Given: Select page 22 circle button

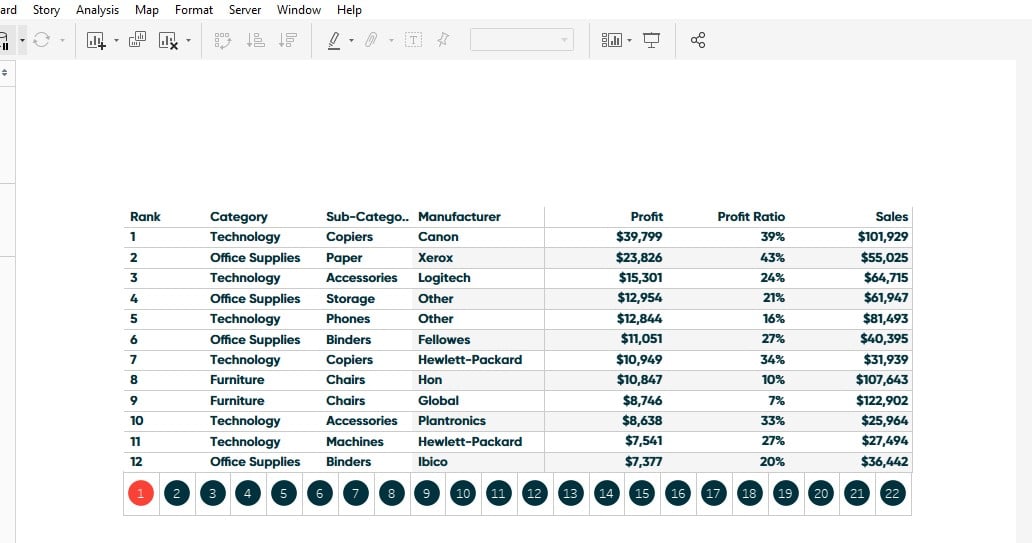Looking at the screenshot, I should pos(892,493).
